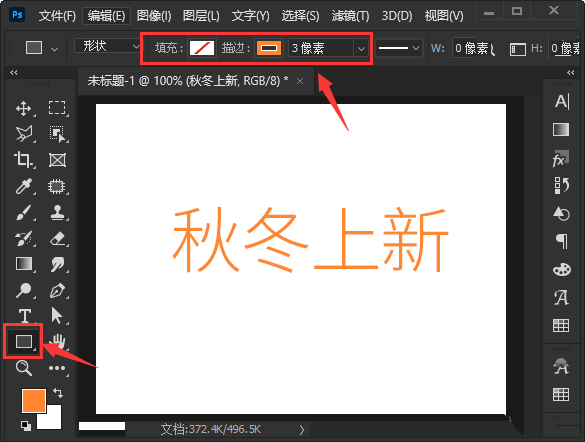Image resolution: width=585 pixels, height=442 pixels.
Task: Select the History Brush tool
Action: tap(24, 239)
